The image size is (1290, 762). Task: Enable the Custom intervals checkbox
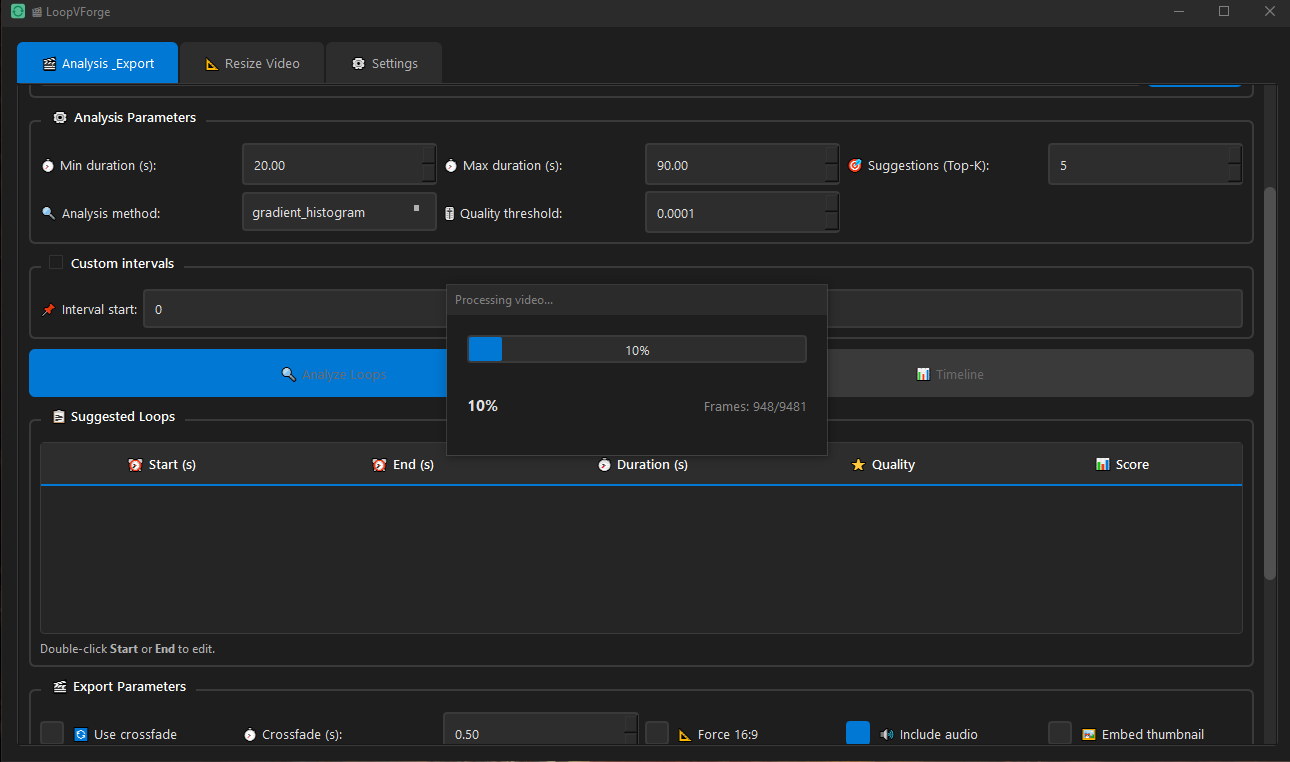(x=56, y=263)
